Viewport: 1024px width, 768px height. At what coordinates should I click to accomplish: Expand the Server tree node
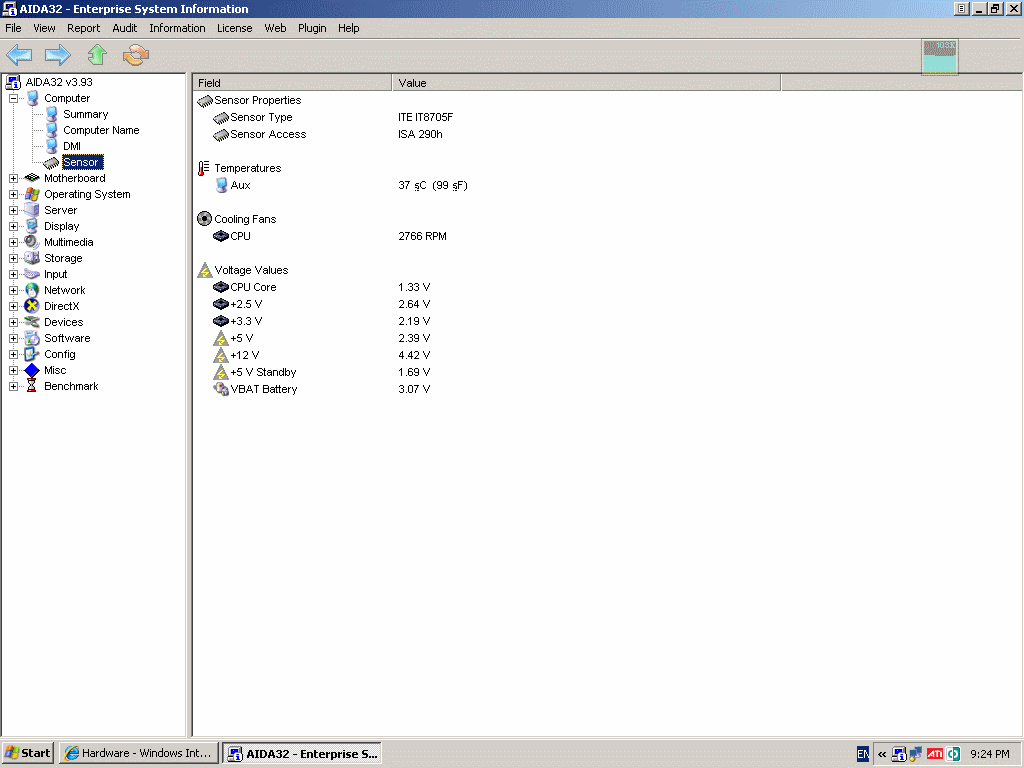[x=14, y=210]
